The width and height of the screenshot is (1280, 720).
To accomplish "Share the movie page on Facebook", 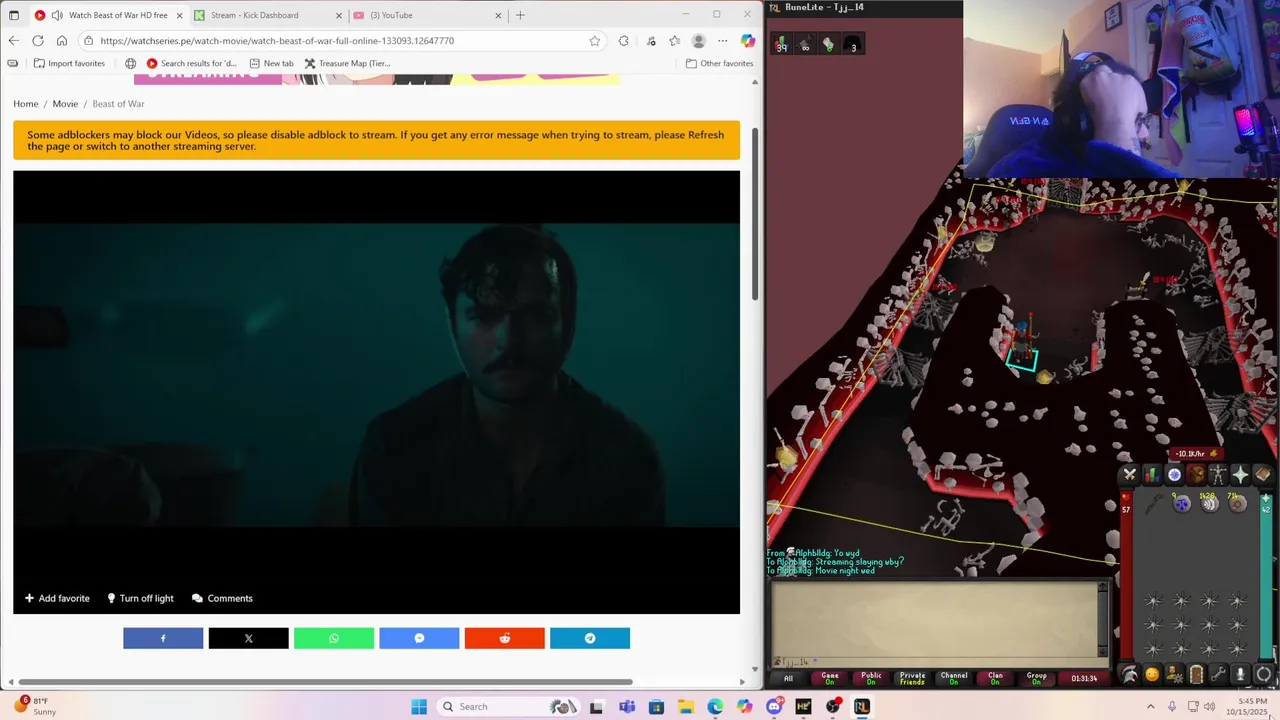I will pyautogui.click(x=163, y=638).
